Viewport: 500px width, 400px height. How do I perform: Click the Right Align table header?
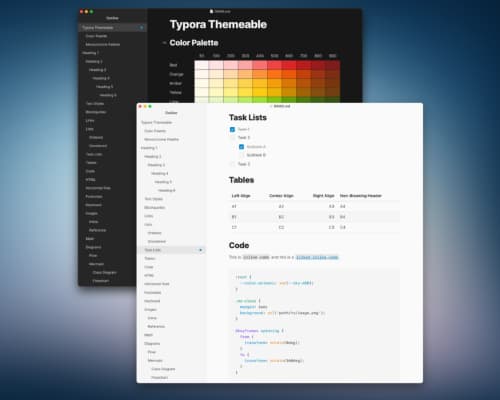323,196
